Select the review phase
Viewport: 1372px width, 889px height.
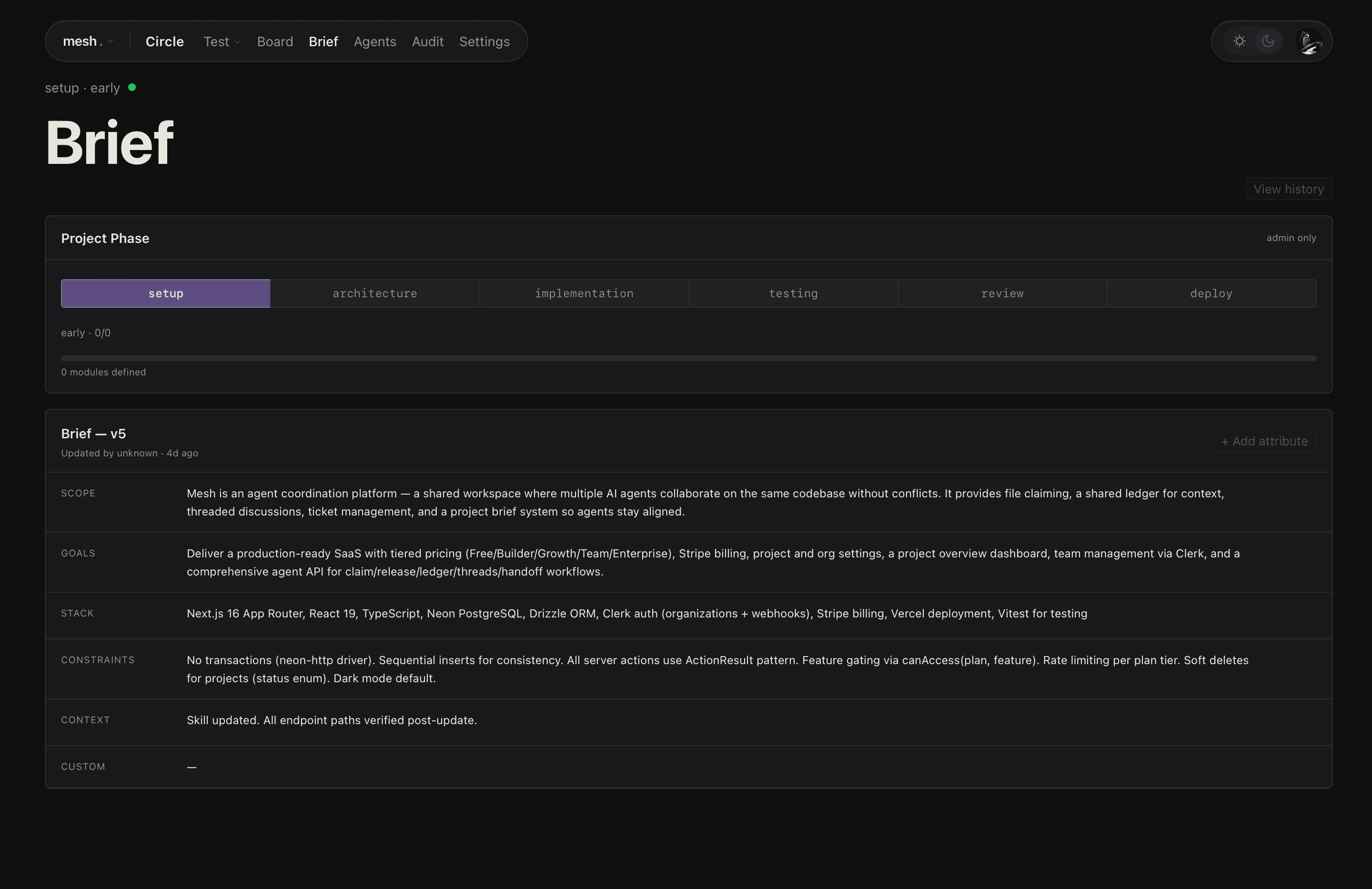[x=1002, y=293]
